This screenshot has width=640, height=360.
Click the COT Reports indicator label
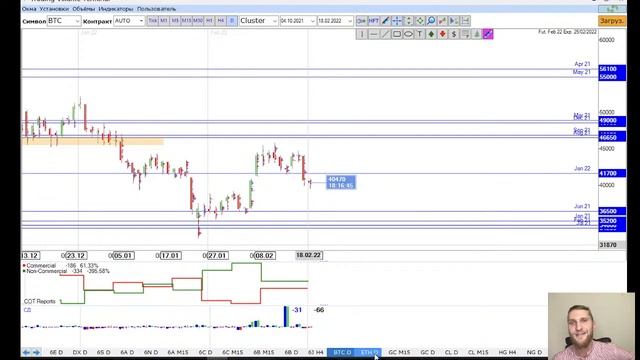coord(40,301)
